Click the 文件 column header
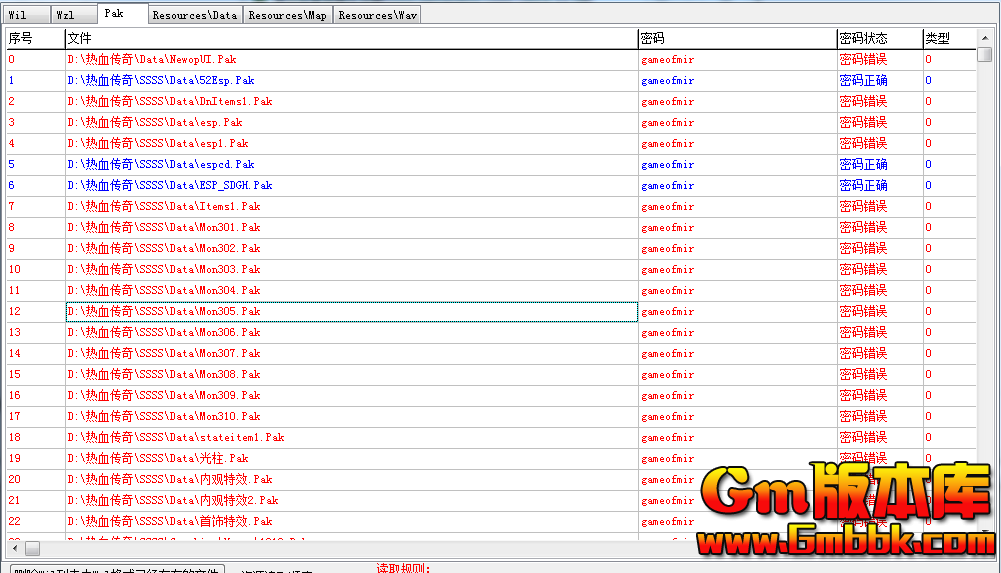 [x=350, y=38]
